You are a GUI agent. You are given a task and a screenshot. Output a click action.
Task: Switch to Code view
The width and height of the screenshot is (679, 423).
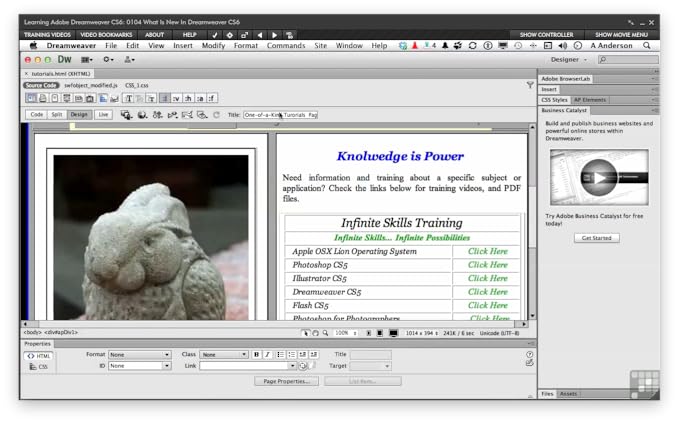pos(37,115)
